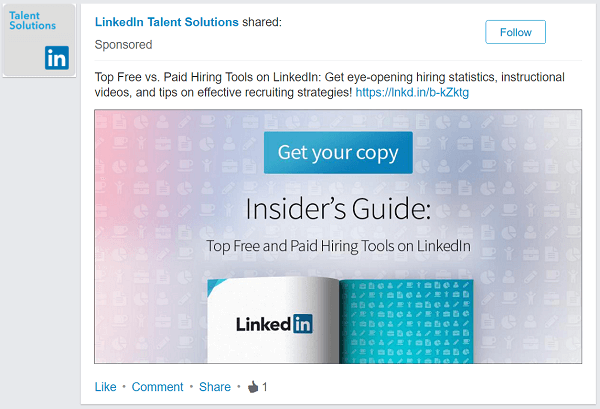
Task: Click the Insider's Guide headline
Action: (x=337, y=209)
